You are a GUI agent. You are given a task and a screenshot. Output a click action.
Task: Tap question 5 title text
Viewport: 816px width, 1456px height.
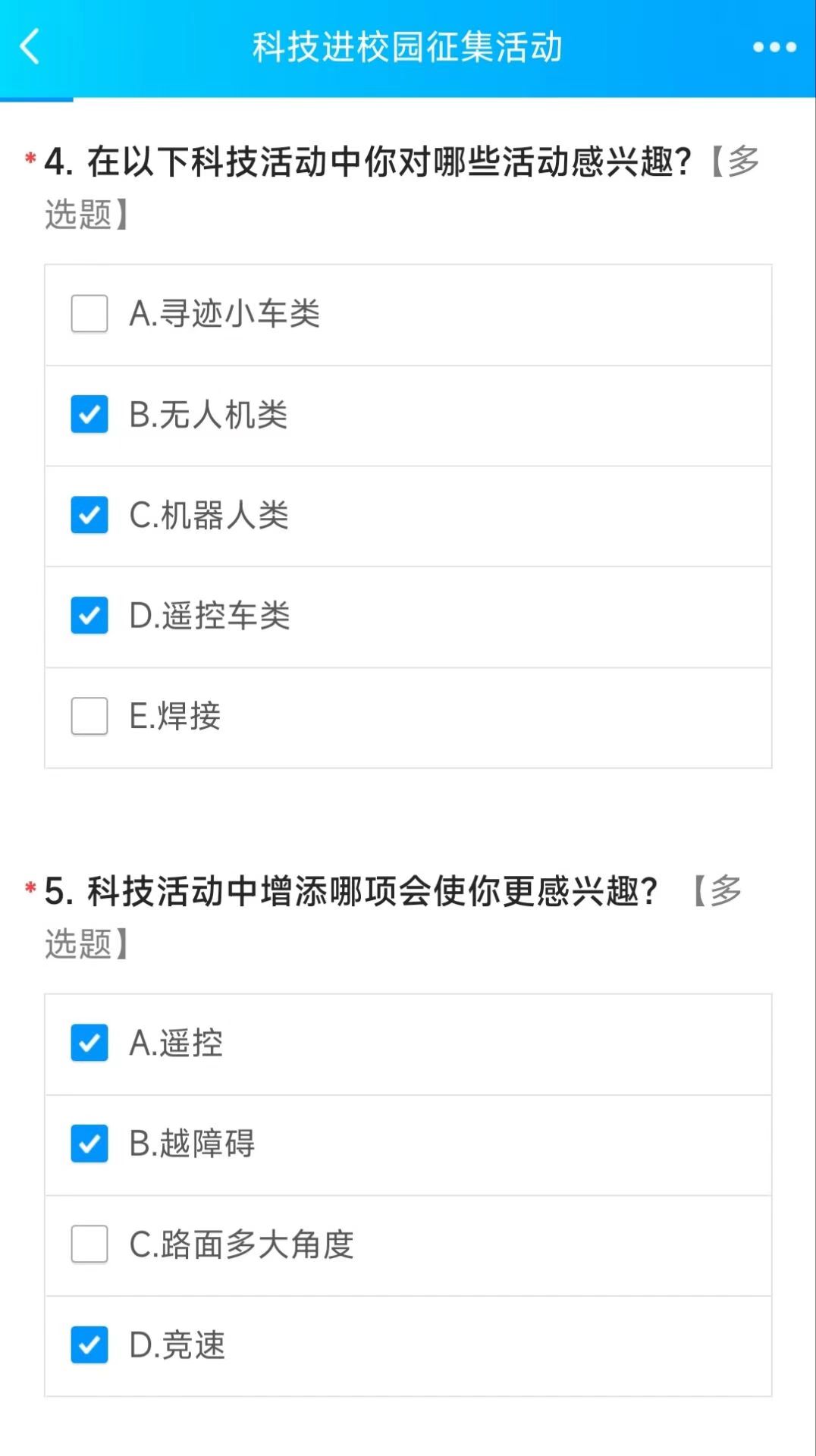(351, 892)
